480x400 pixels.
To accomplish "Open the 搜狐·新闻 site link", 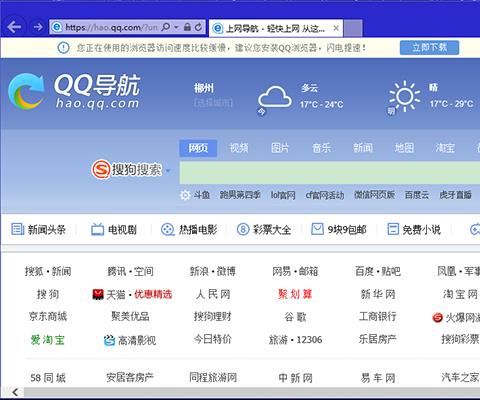I will [x=48, y=271].
